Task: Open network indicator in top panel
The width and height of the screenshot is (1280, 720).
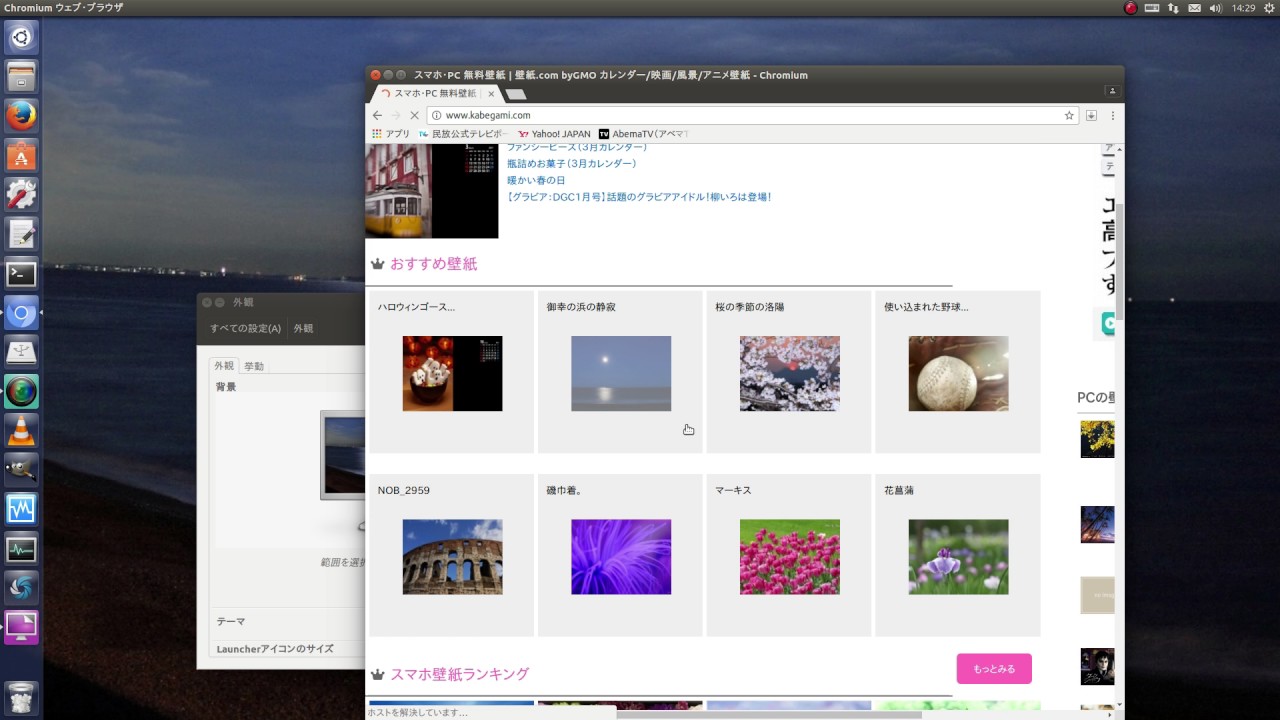Action: coord(1173,8)
